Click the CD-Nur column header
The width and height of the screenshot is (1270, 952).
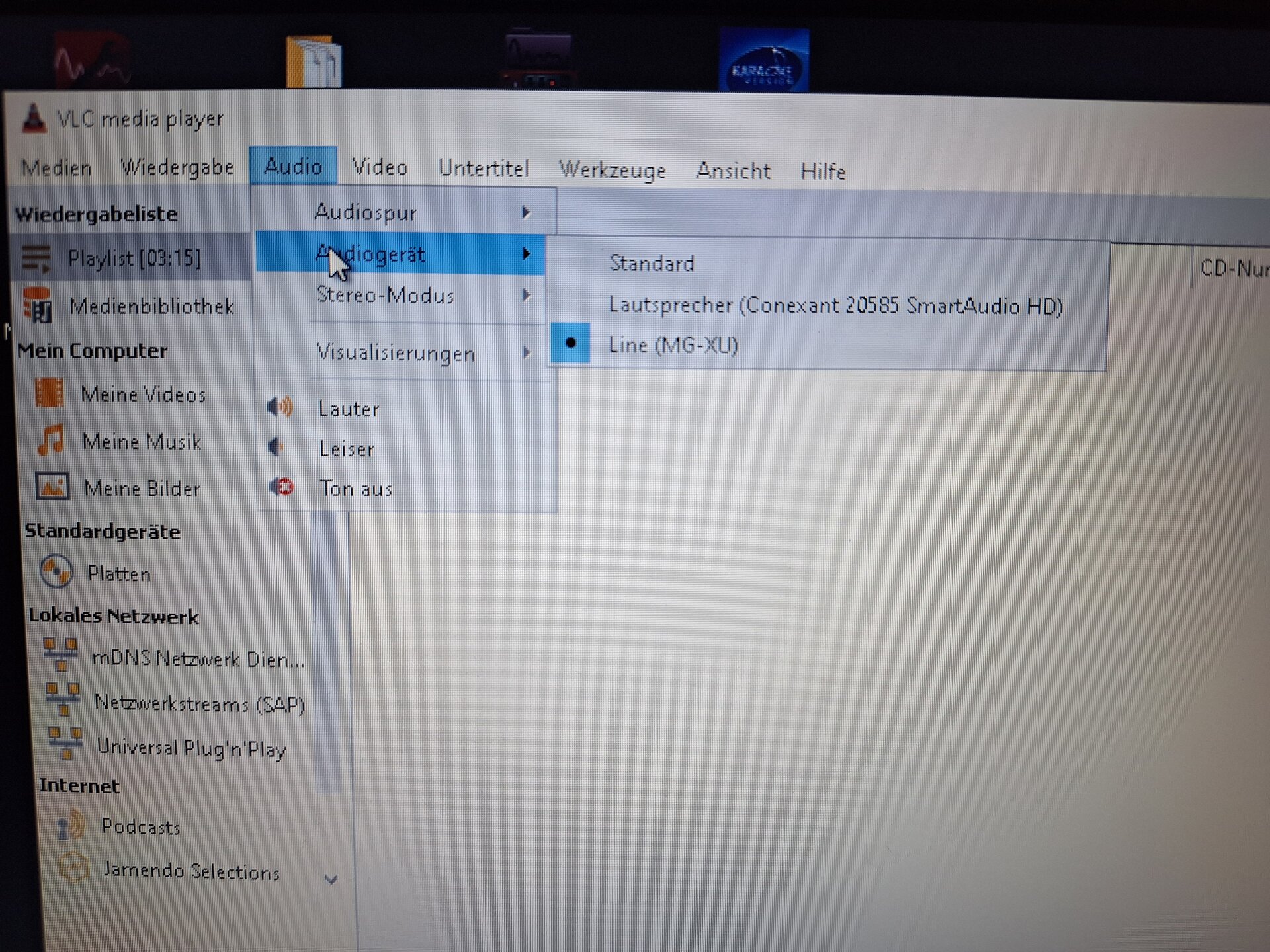point(1234,268)
